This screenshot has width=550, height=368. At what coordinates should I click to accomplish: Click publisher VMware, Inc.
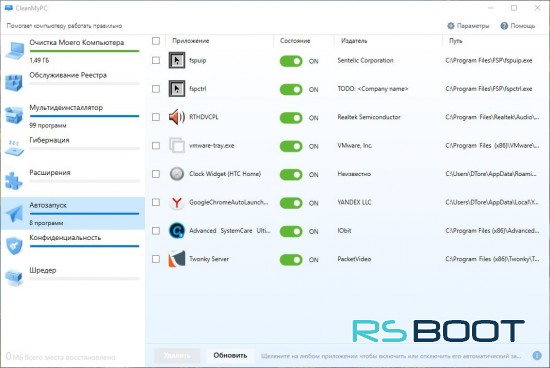pyautogui.click(x=355, y=145)
